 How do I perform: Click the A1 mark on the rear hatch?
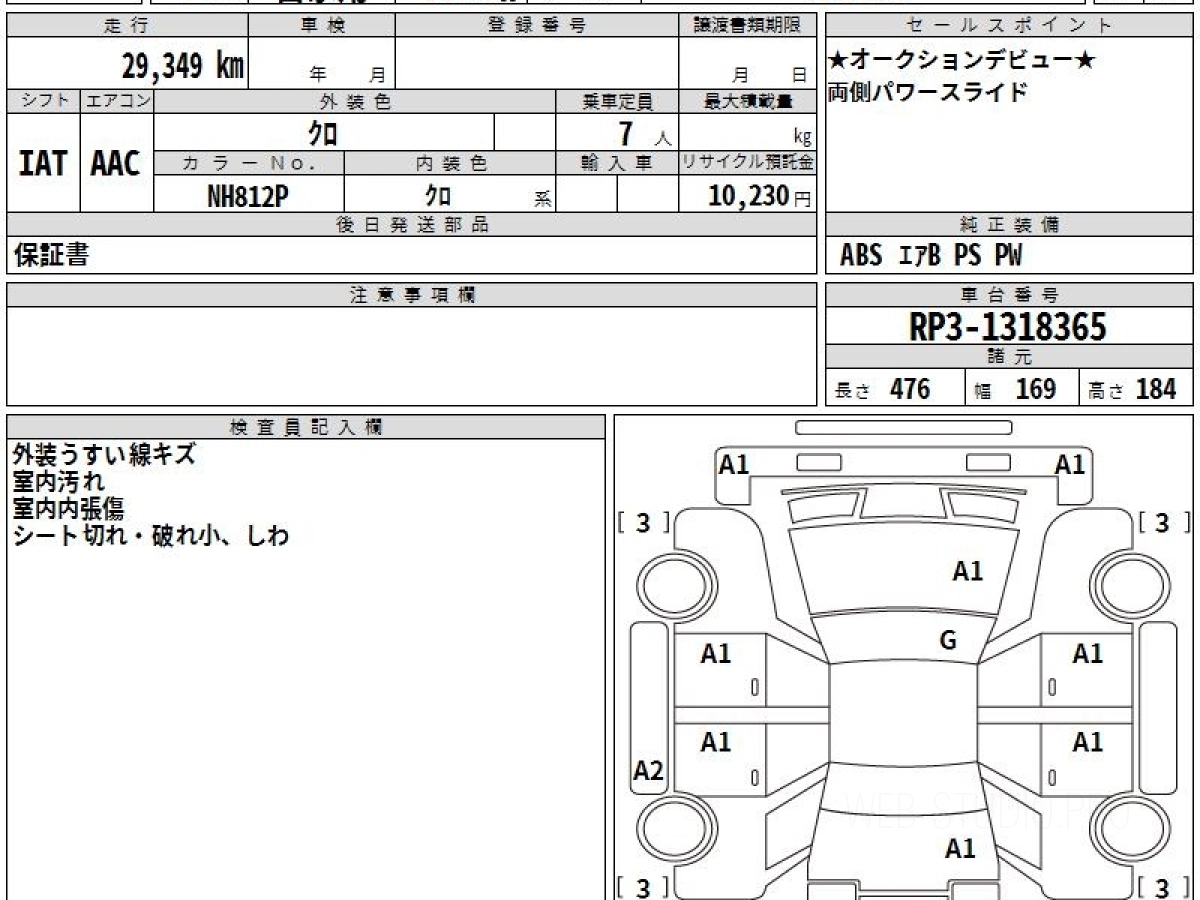coord(960,849)
